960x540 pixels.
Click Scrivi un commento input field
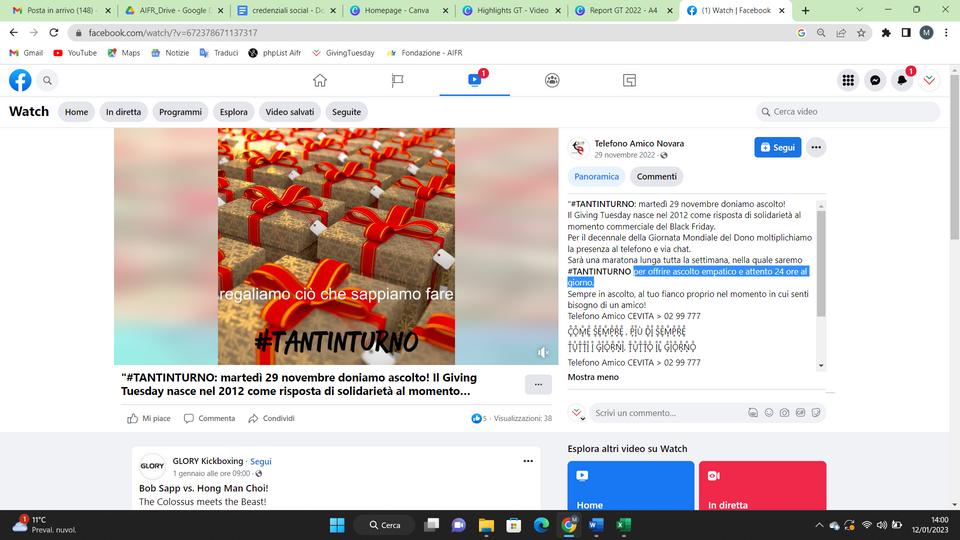click(x=669, y=413)
